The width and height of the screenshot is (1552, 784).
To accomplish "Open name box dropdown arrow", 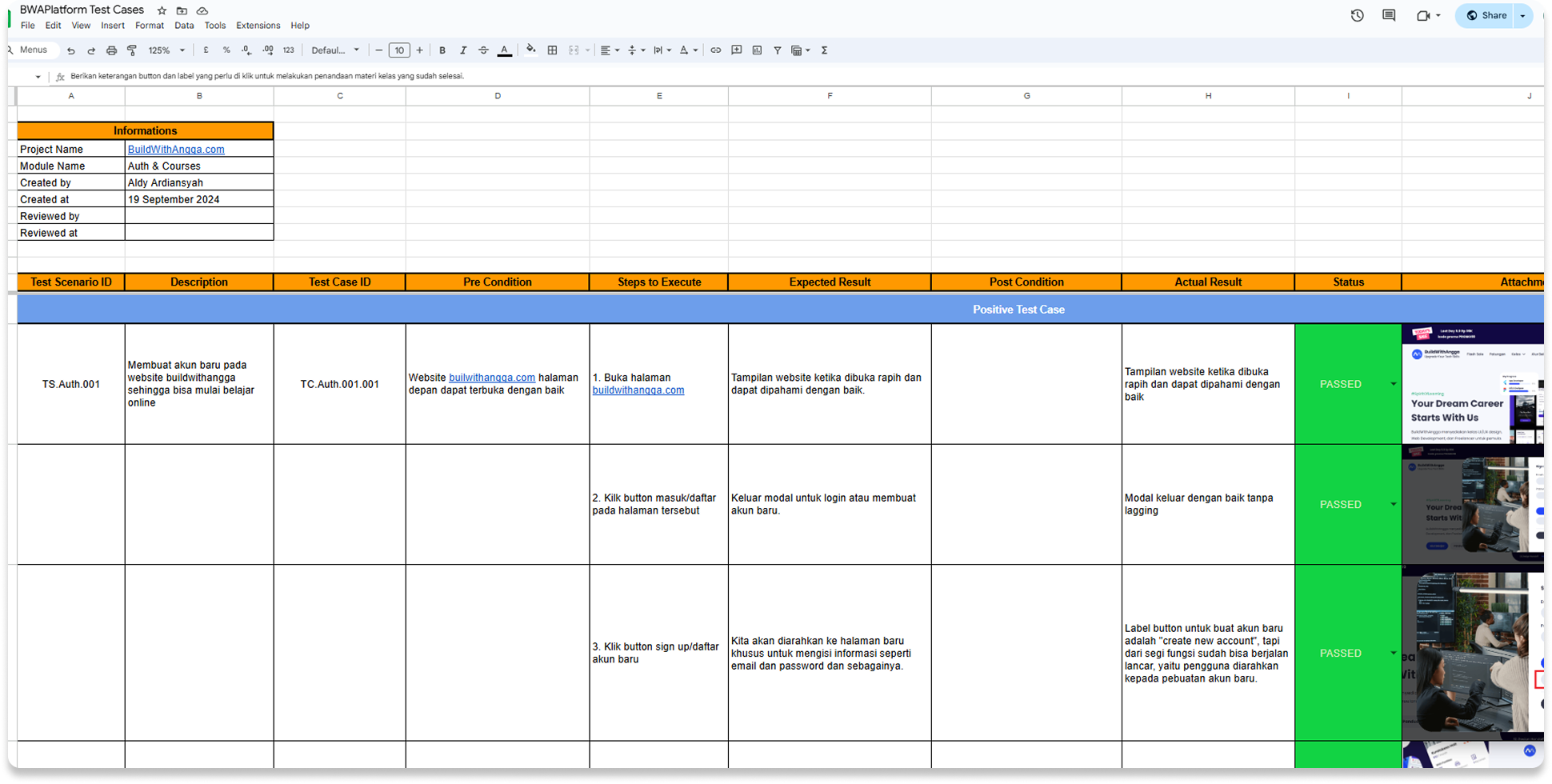I will pos(38,77).
